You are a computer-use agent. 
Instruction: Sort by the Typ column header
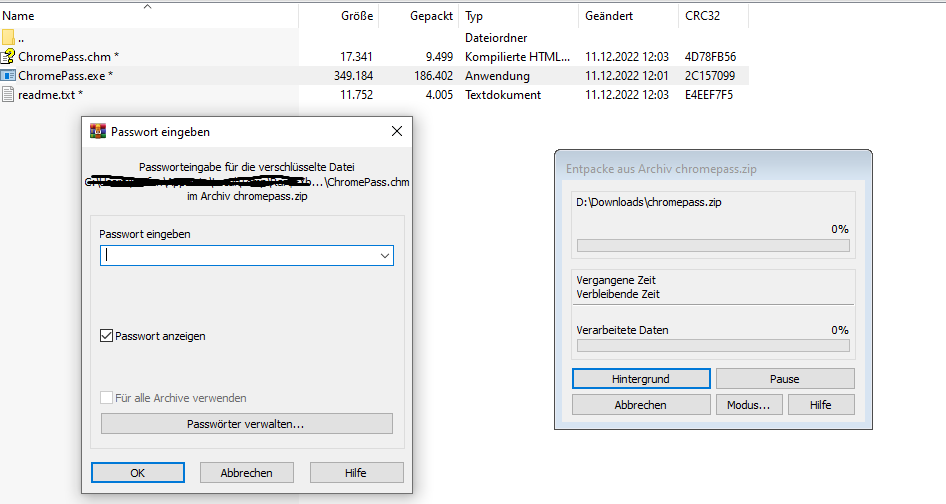click(474, 16)
